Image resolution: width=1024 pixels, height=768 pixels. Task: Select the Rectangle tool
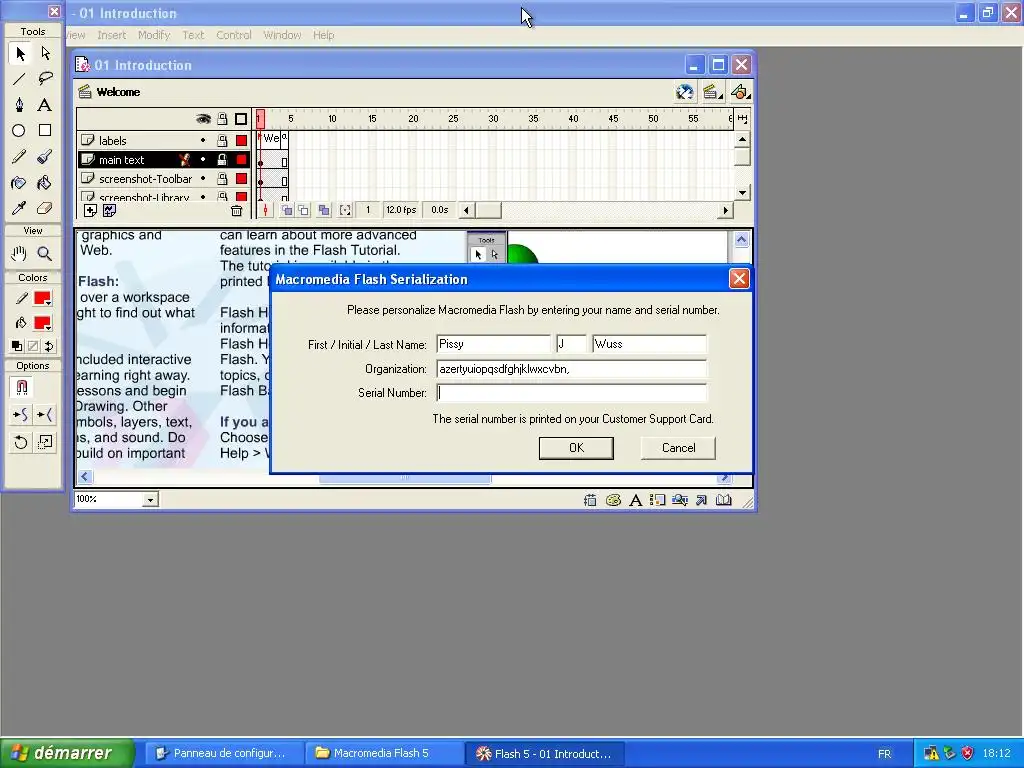pos(45,131)
